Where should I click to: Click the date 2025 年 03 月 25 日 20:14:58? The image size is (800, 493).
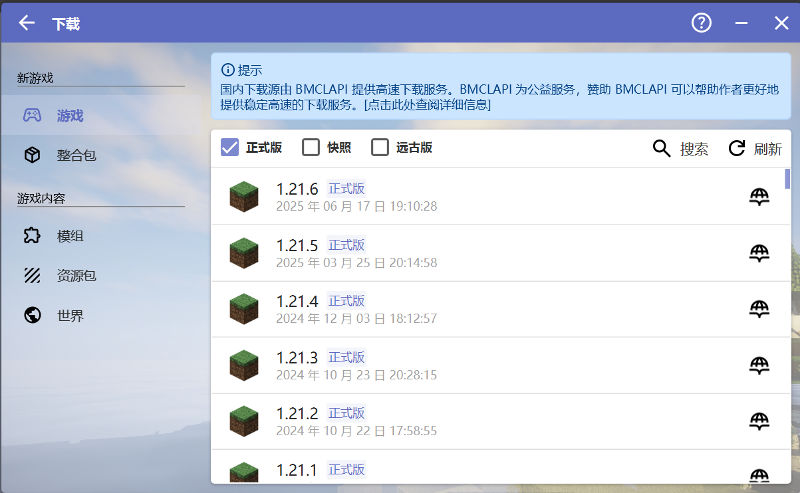click(357, 262)
